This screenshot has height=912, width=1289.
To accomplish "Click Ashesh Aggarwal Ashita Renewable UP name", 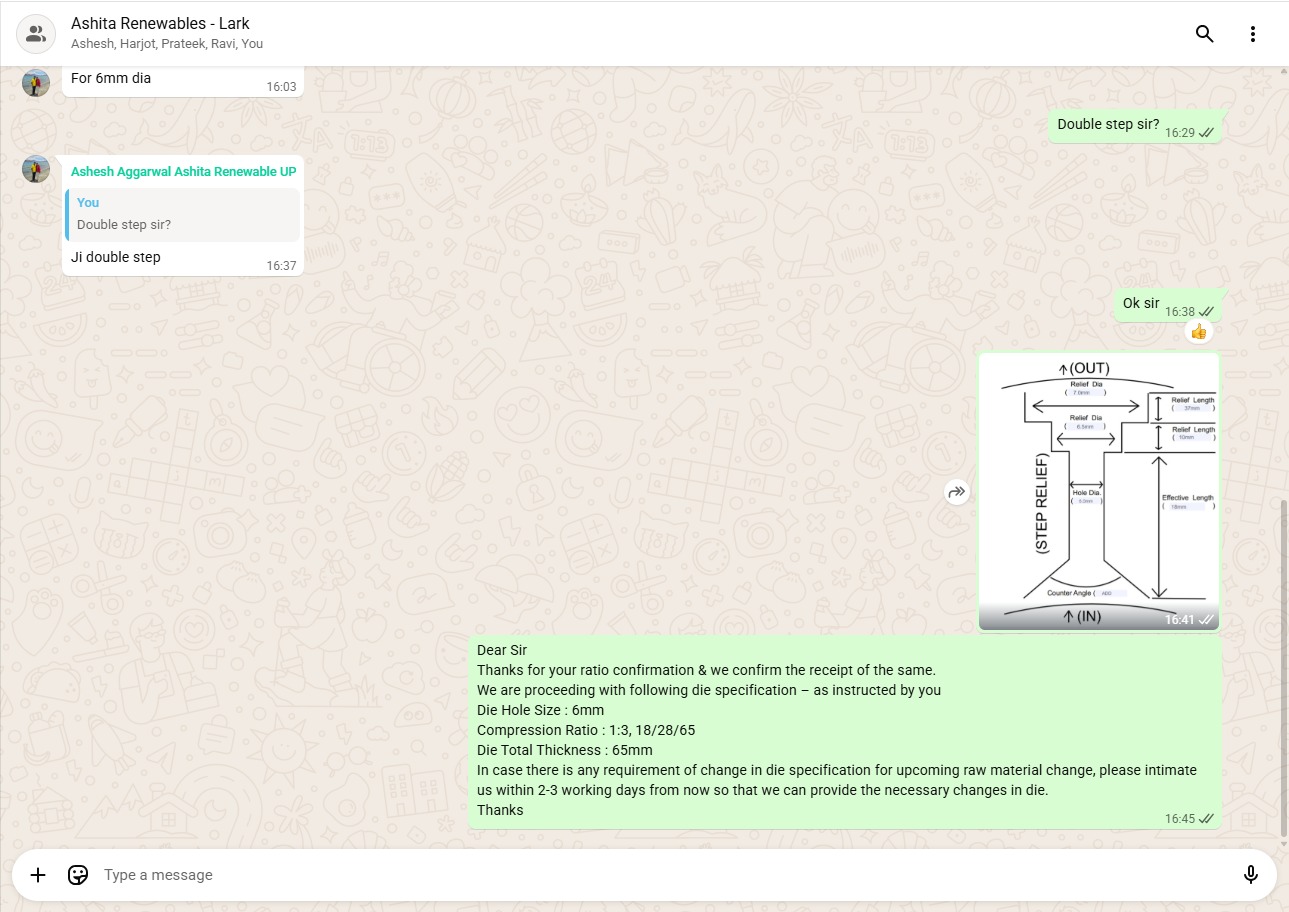I will pyautogui.click(x=183, y=172).
